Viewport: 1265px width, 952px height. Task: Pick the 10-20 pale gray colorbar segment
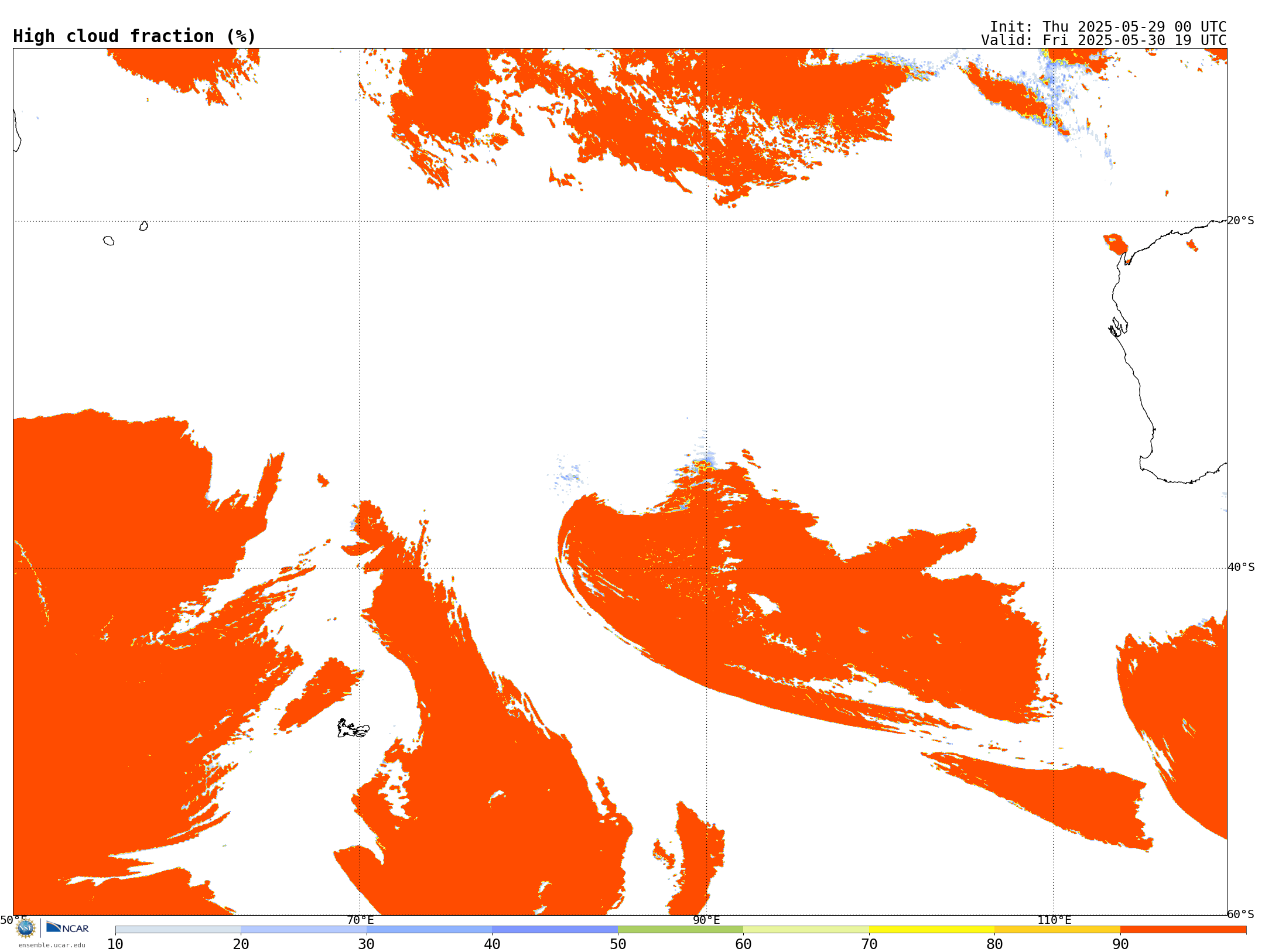pyautogui.click(x=178, y=930)
